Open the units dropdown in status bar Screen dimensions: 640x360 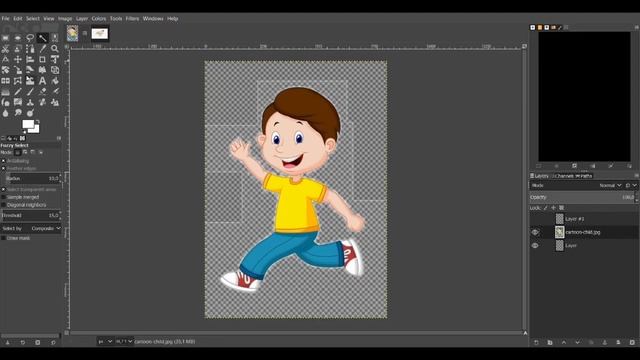(x=105, y=342)
